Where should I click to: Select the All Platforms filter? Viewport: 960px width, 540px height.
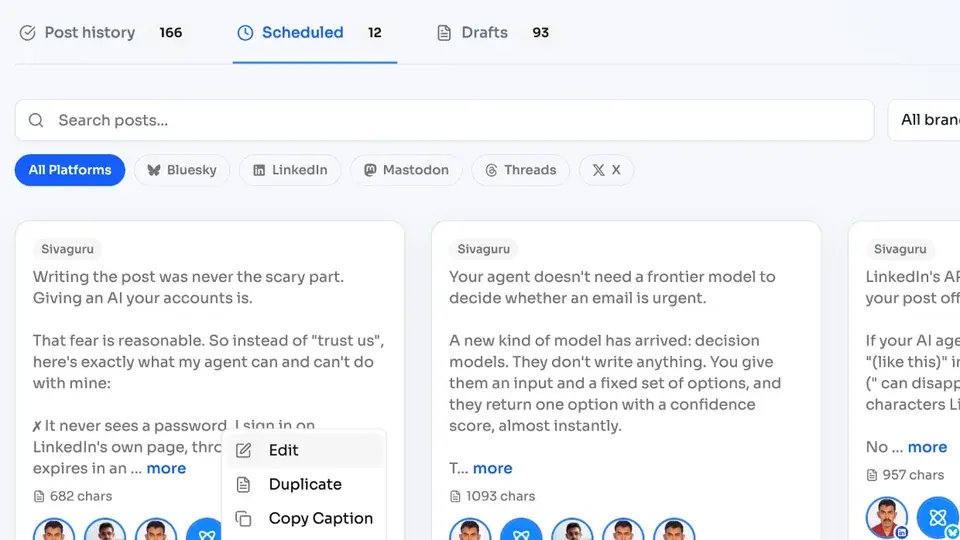coord(70,170)
